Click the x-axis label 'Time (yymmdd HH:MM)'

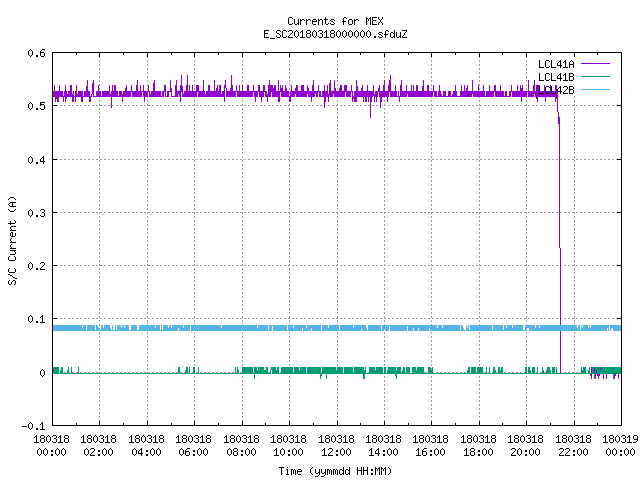tap(335, 471)
